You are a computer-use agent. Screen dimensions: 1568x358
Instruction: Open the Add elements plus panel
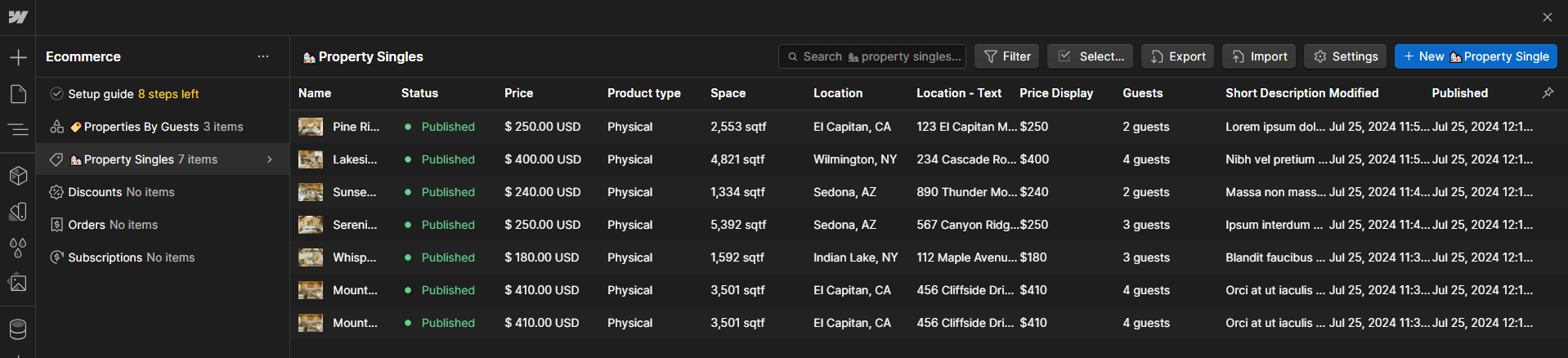point(18,57)
